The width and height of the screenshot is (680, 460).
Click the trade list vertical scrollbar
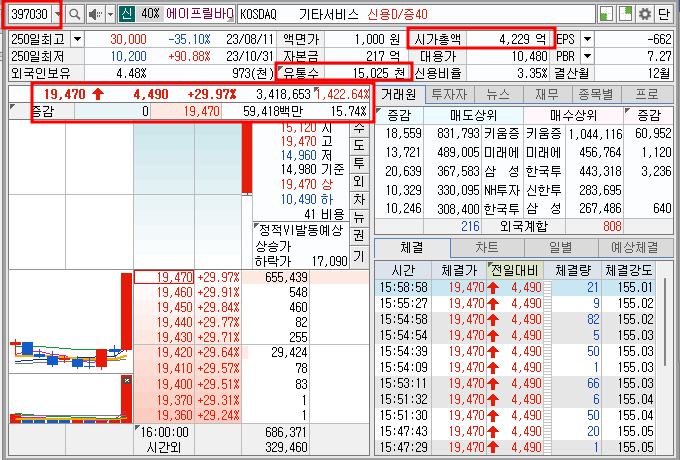click(667, 322)
